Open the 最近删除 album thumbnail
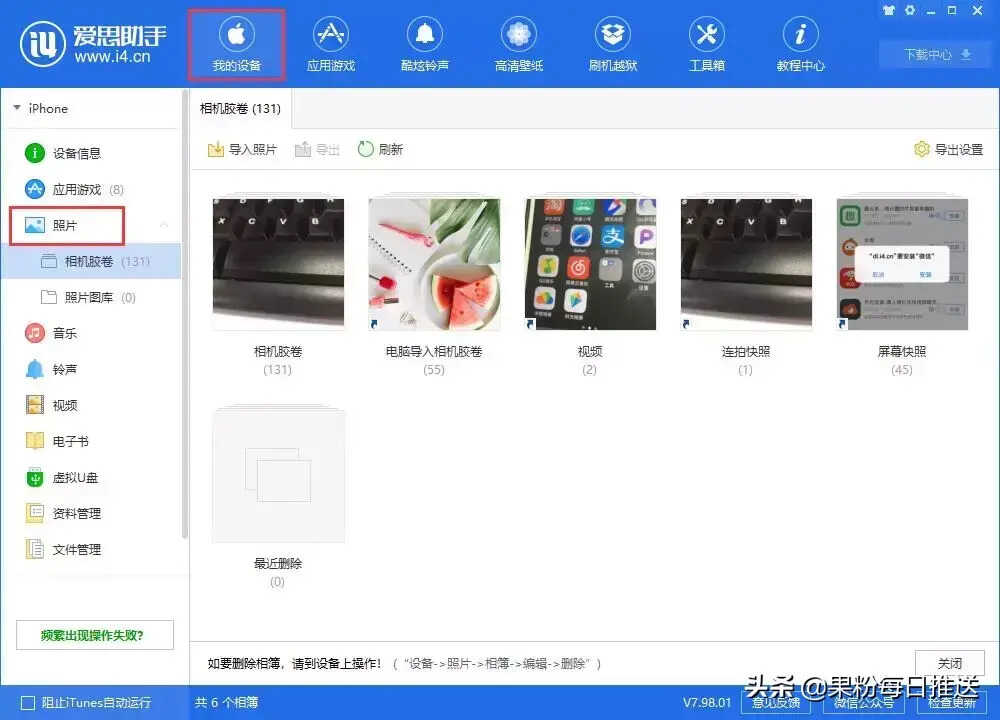1000x720 pixels. pyautogui.click(x=278, y=476)
